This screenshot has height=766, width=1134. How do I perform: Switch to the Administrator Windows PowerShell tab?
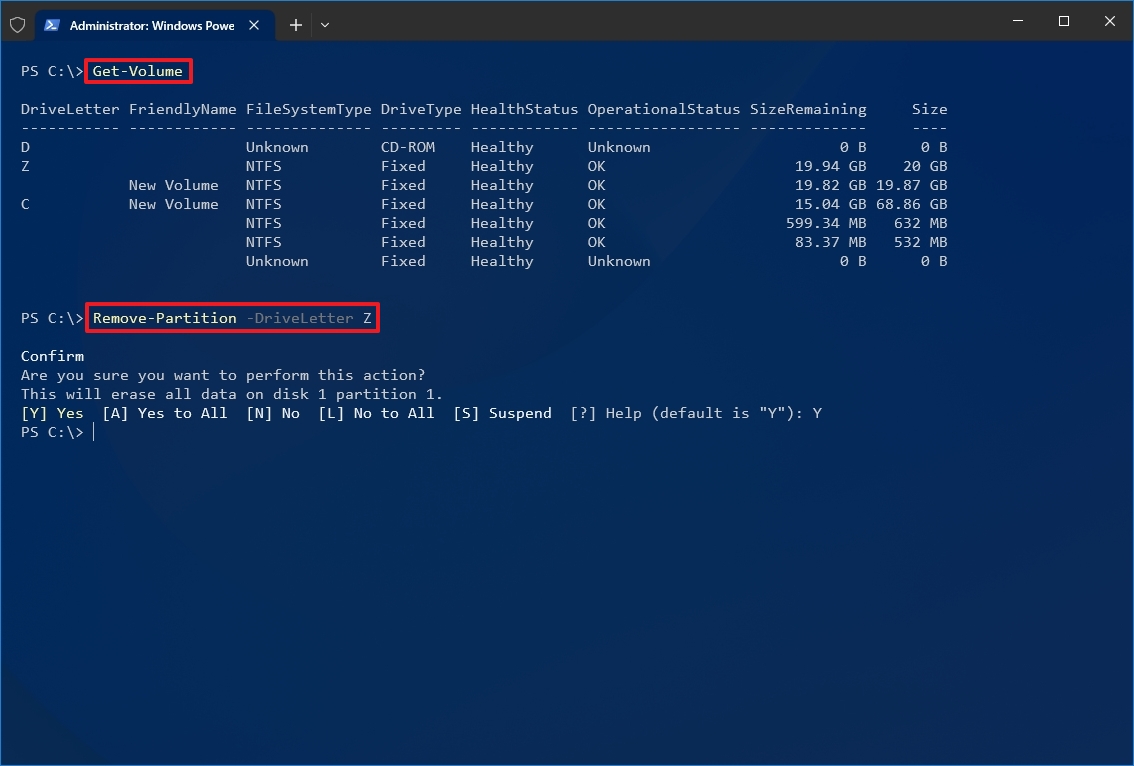pos(150,25)
